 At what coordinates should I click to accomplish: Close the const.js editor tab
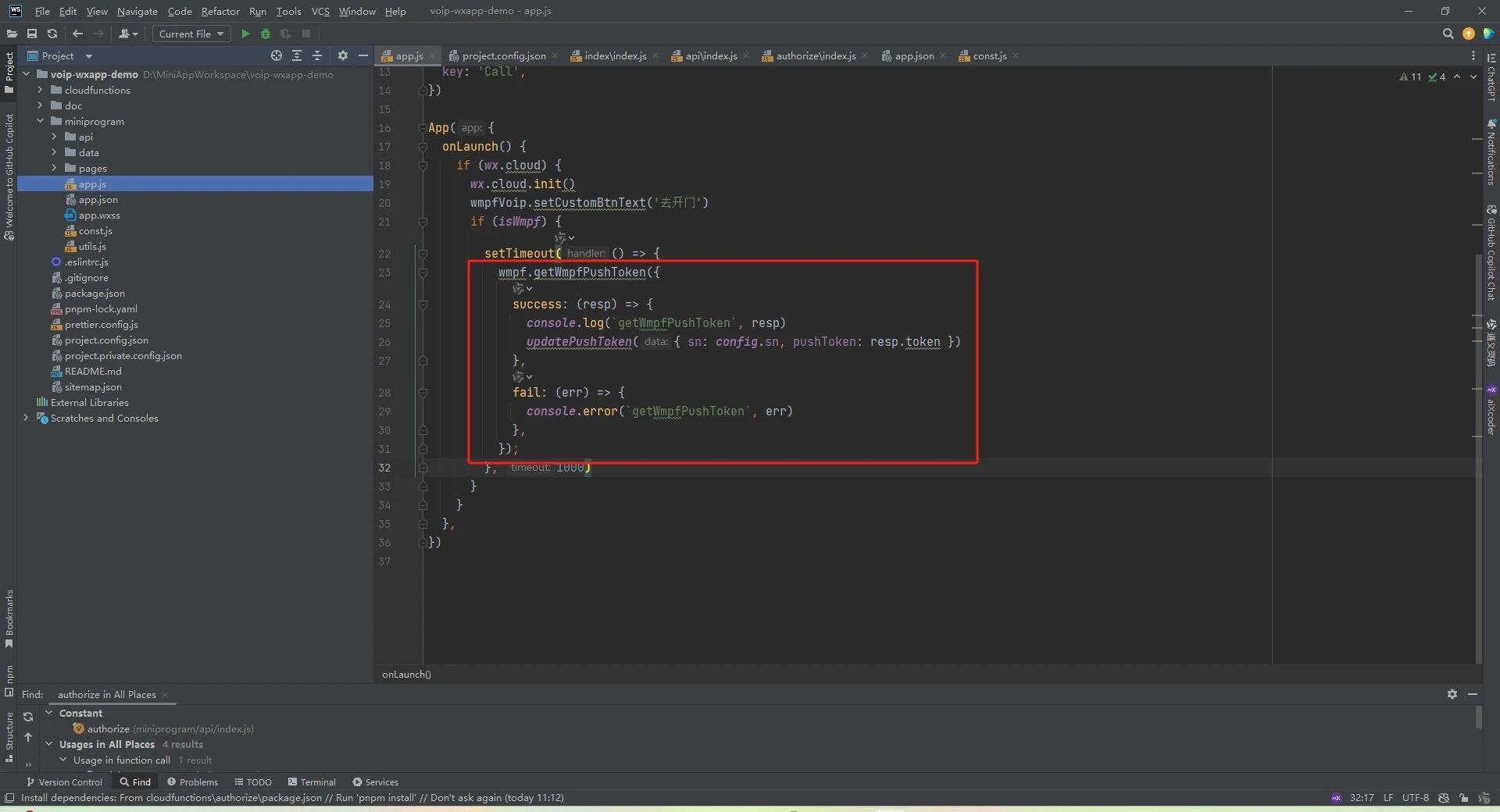point(1015,55)
